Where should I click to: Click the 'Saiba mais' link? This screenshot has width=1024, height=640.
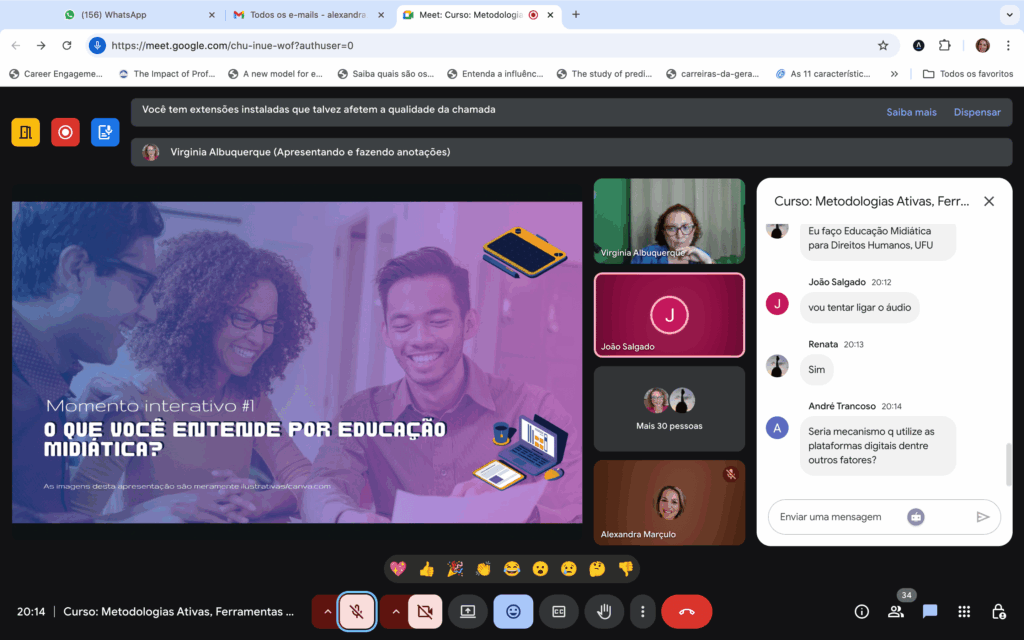coord(911,112)
